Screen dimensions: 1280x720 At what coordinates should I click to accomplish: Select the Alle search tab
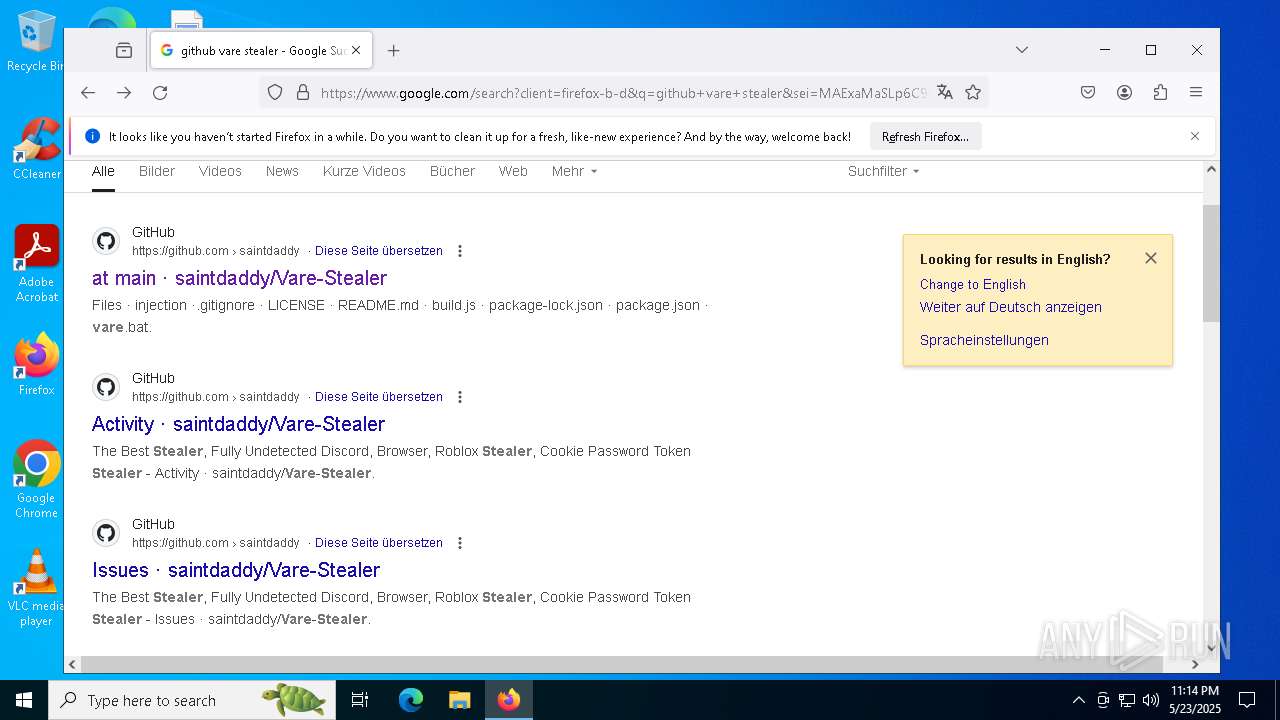click(103, 172)
